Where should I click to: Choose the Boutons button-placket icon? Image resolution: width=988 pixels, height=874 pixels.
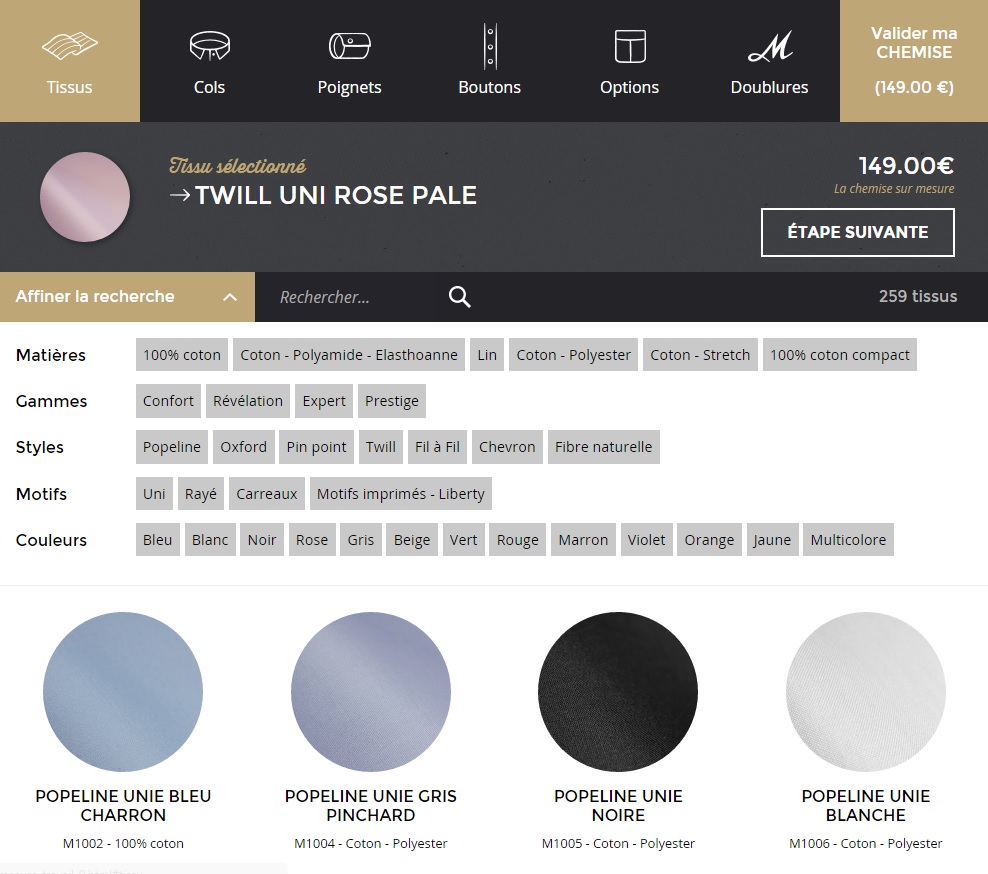pos(489,47)
